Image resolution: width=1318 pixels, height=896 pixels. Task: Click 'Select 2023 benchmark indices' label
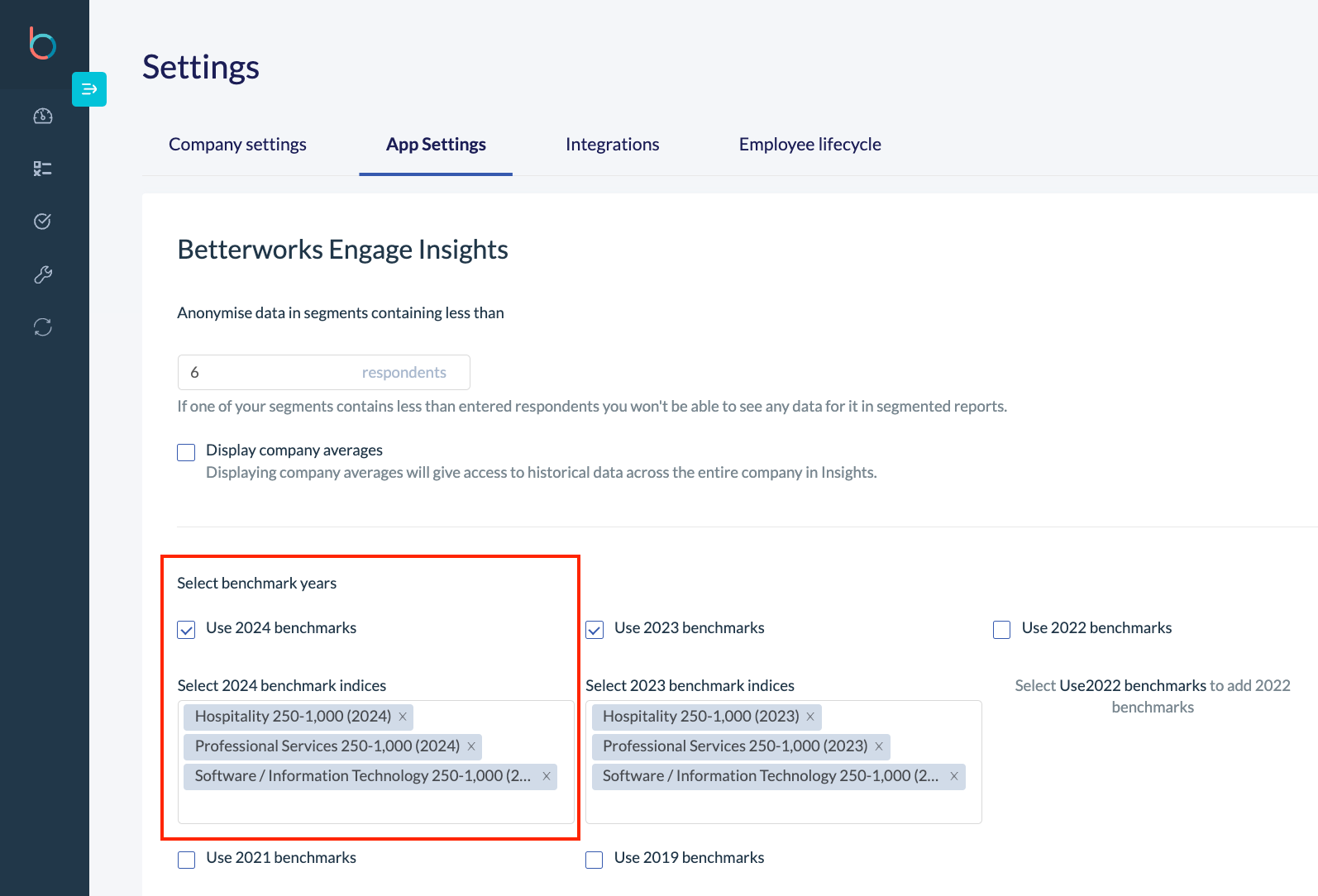pos(690,686)
